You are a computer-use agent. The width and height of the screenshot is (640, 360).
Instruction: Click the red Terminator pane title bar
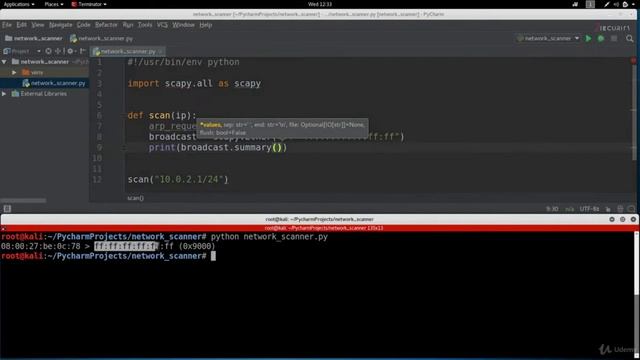[320, 228]
